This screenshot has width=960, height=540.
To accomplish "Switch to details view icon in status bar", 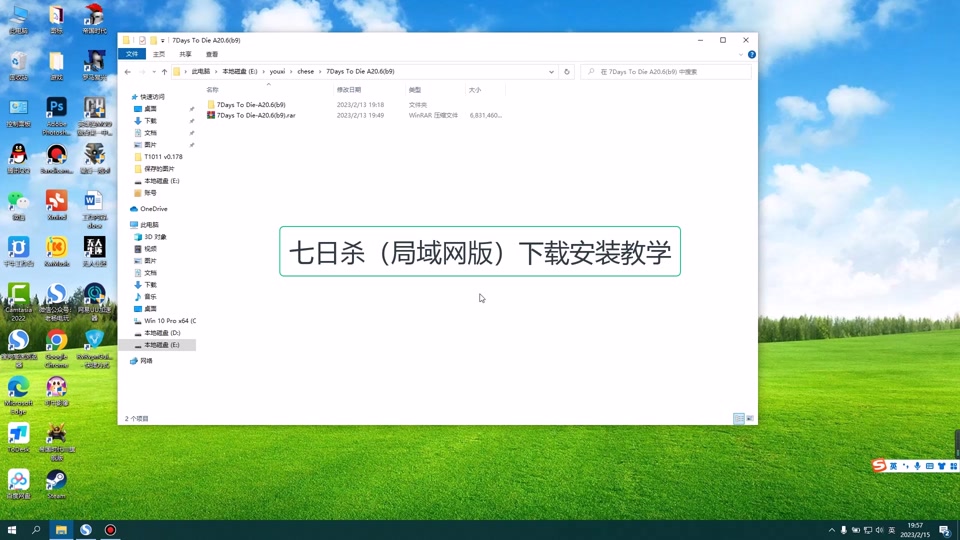I will [739, 419].
